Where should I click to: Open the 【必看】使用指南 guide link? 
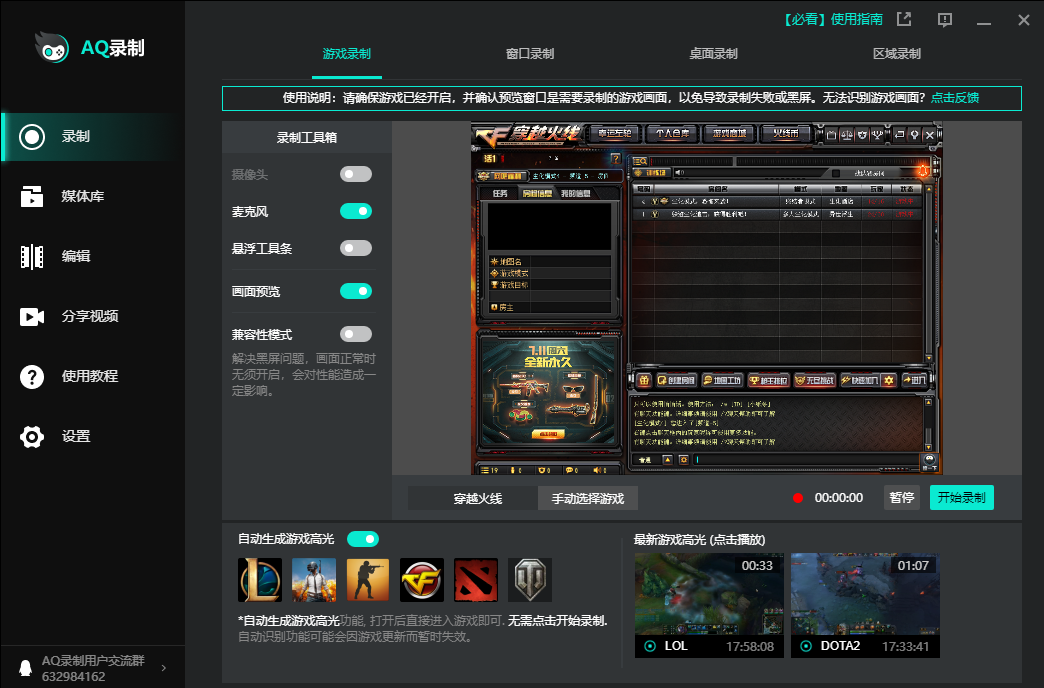click(x=832, y=19)
